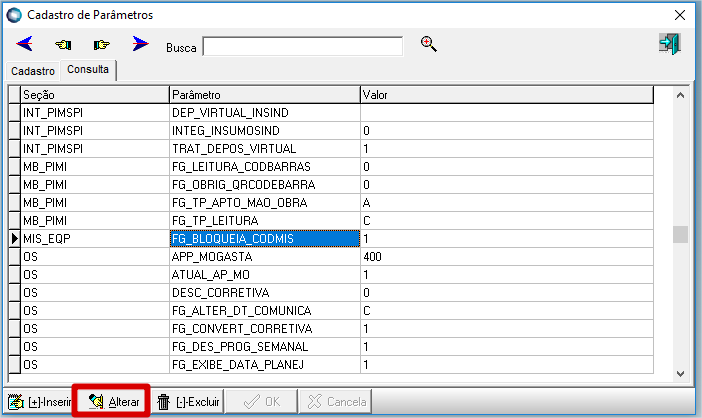Click the [-]-Excluir button
This screenshot has width=702, height=418.
tap(188, 401)
